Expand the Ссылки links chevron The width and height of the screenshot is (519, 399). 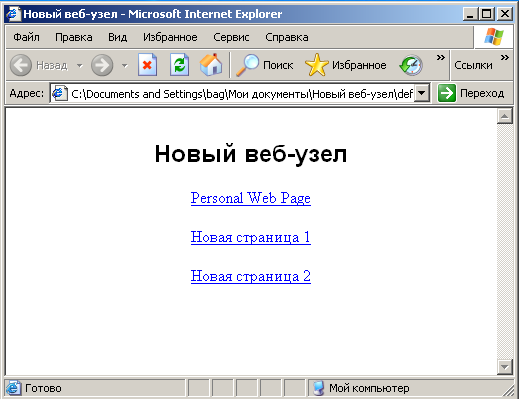tap(505, 58)
